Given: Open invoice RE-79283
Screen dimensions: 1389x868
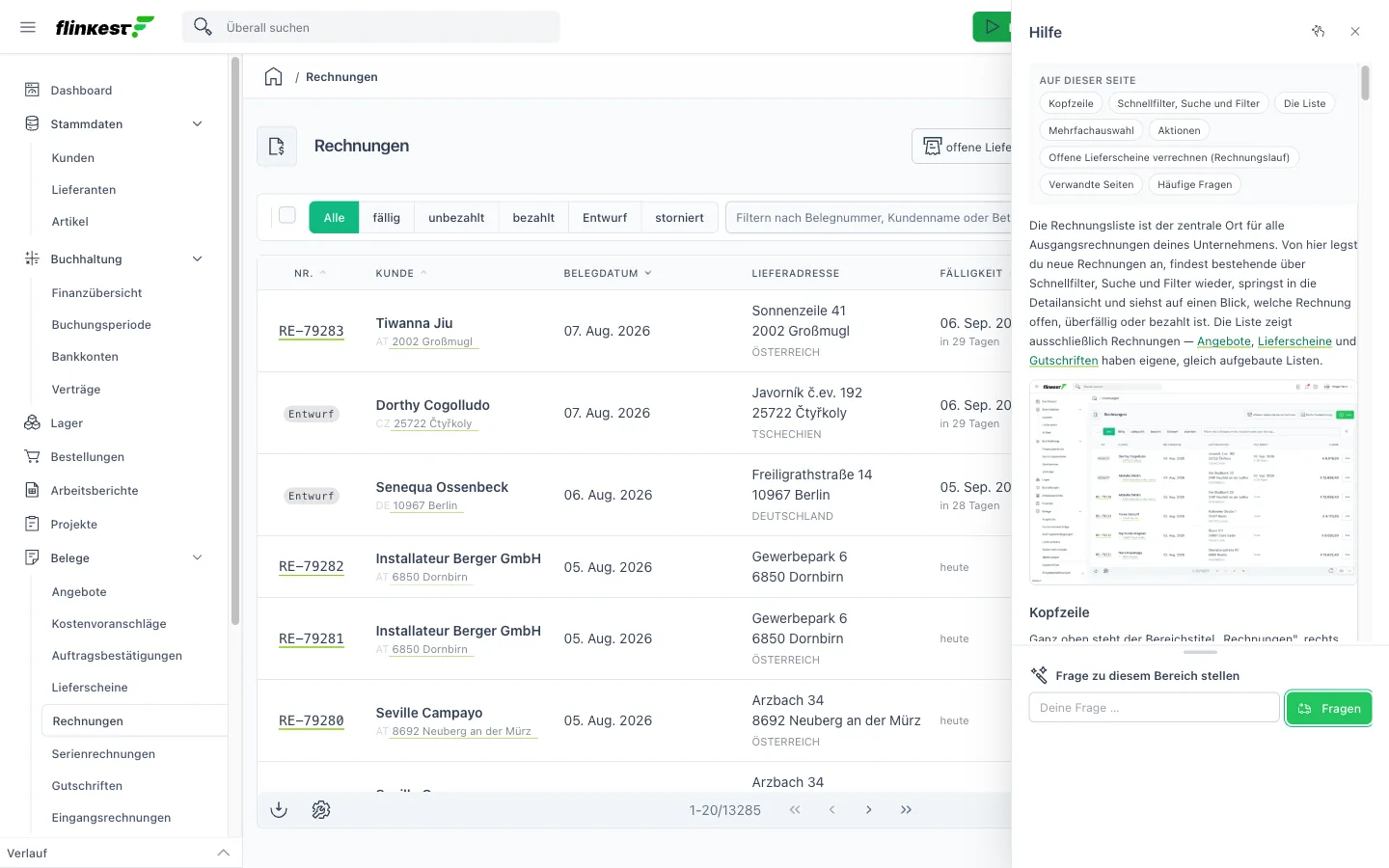Looking at the screenshot, I should point(312,331).
